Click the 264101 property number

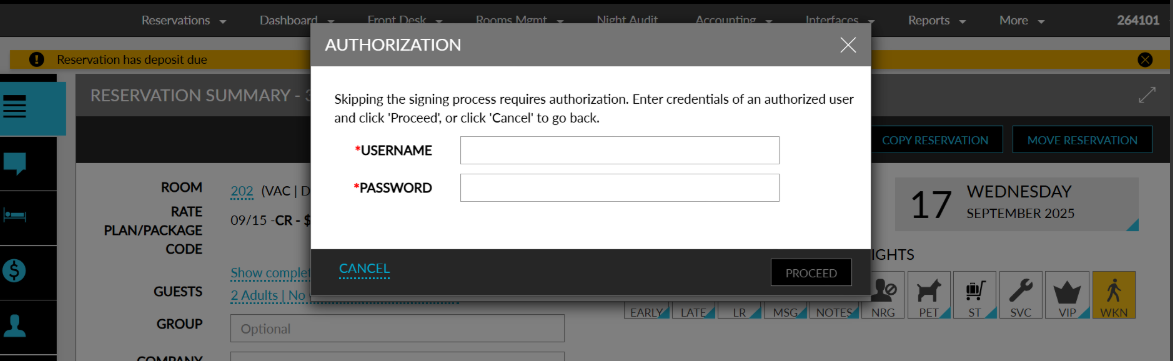pyautogui.click(x=1138, y=21)
